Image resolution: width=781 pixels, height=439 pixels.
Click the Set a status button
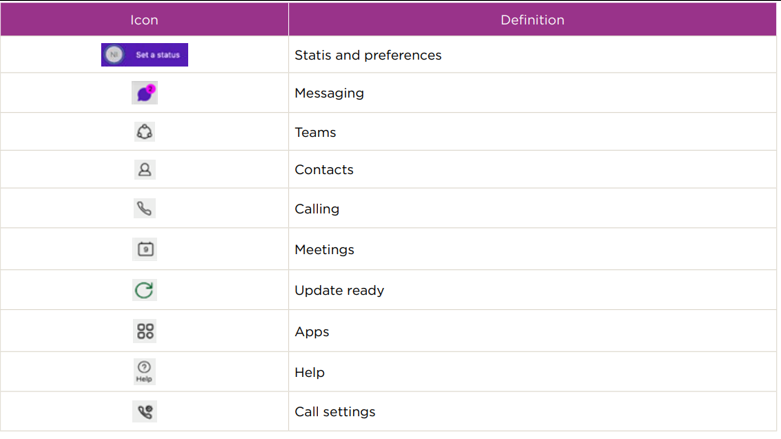pos(144,55)
